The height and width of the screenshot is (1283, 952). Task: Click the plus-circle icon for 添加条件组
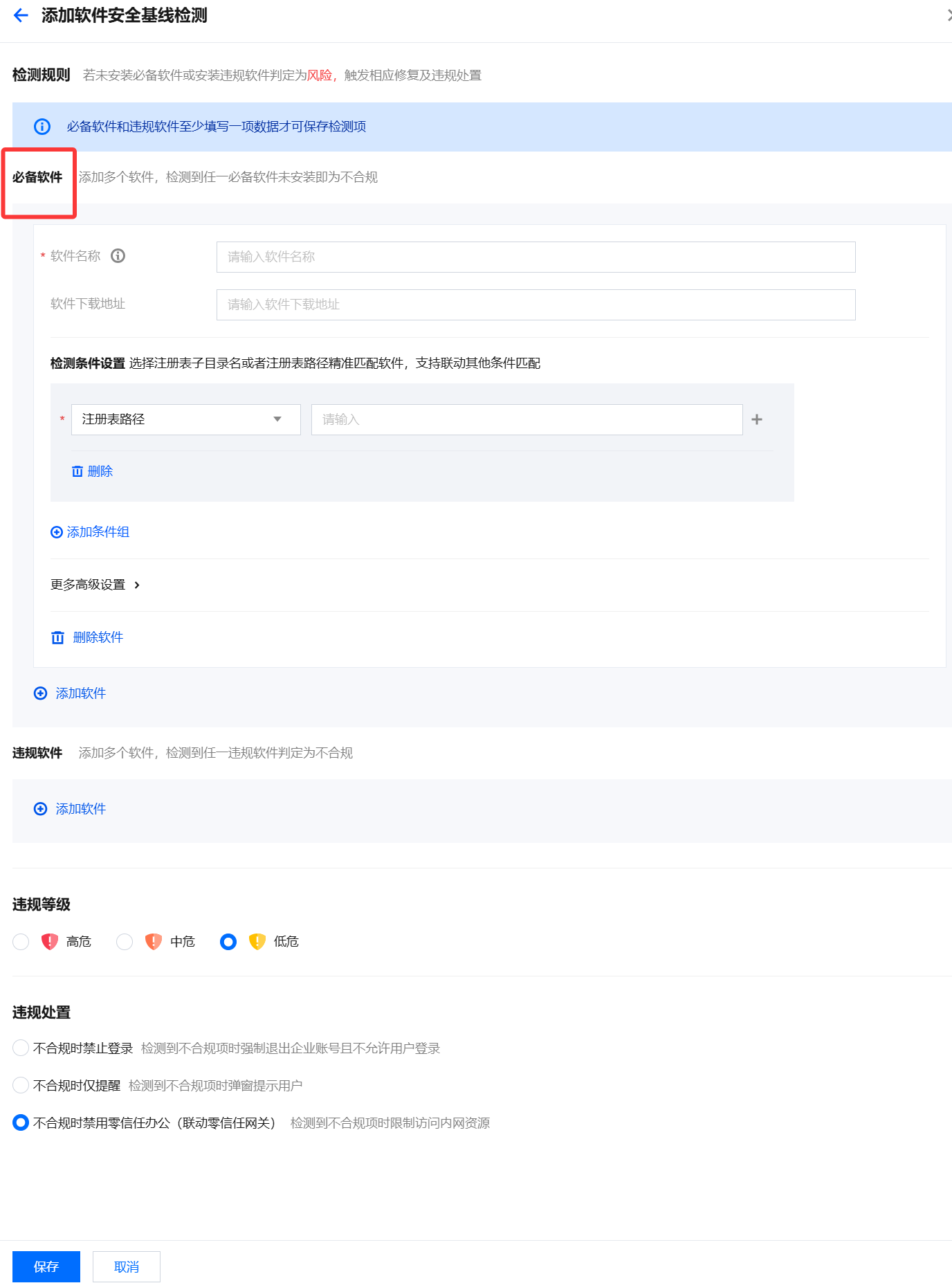point(57,532)
